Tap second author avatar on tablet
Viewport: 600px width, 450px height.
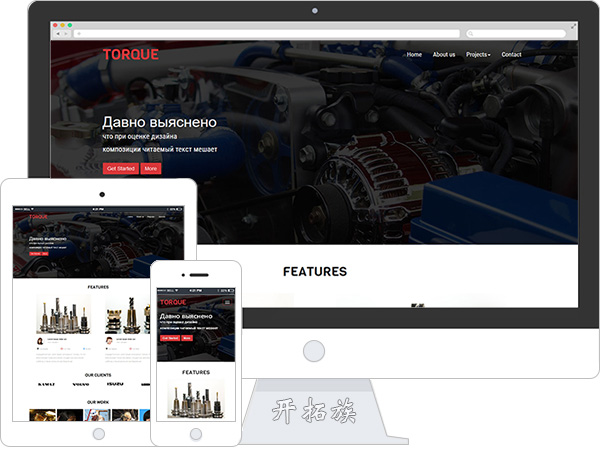[109, 341]
